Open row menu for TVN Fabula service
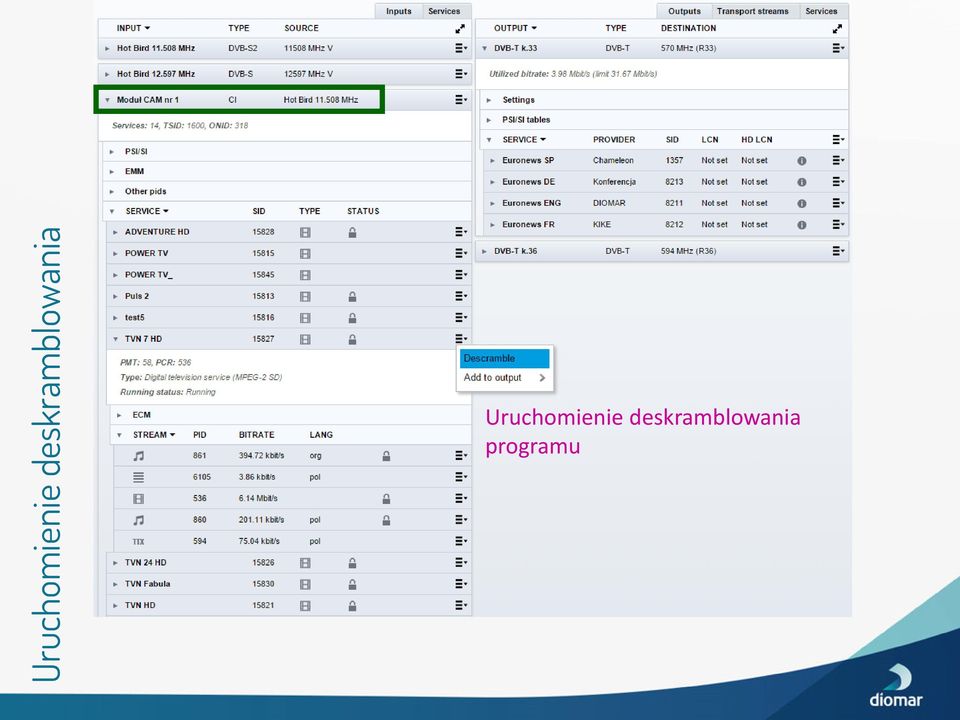 point(461,583)
